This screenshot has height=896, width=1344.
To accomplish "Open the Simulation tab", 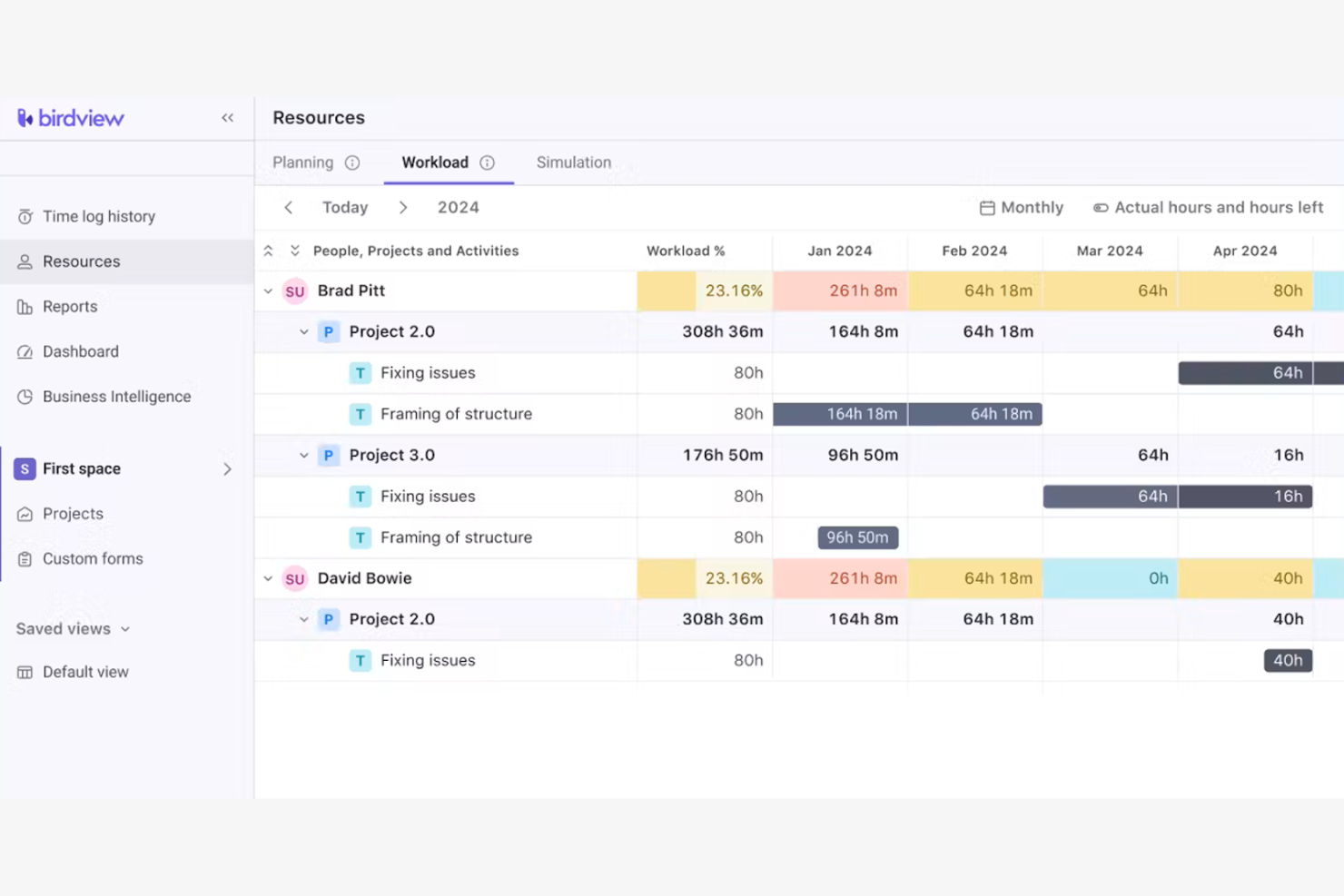I will click(573, 162).
